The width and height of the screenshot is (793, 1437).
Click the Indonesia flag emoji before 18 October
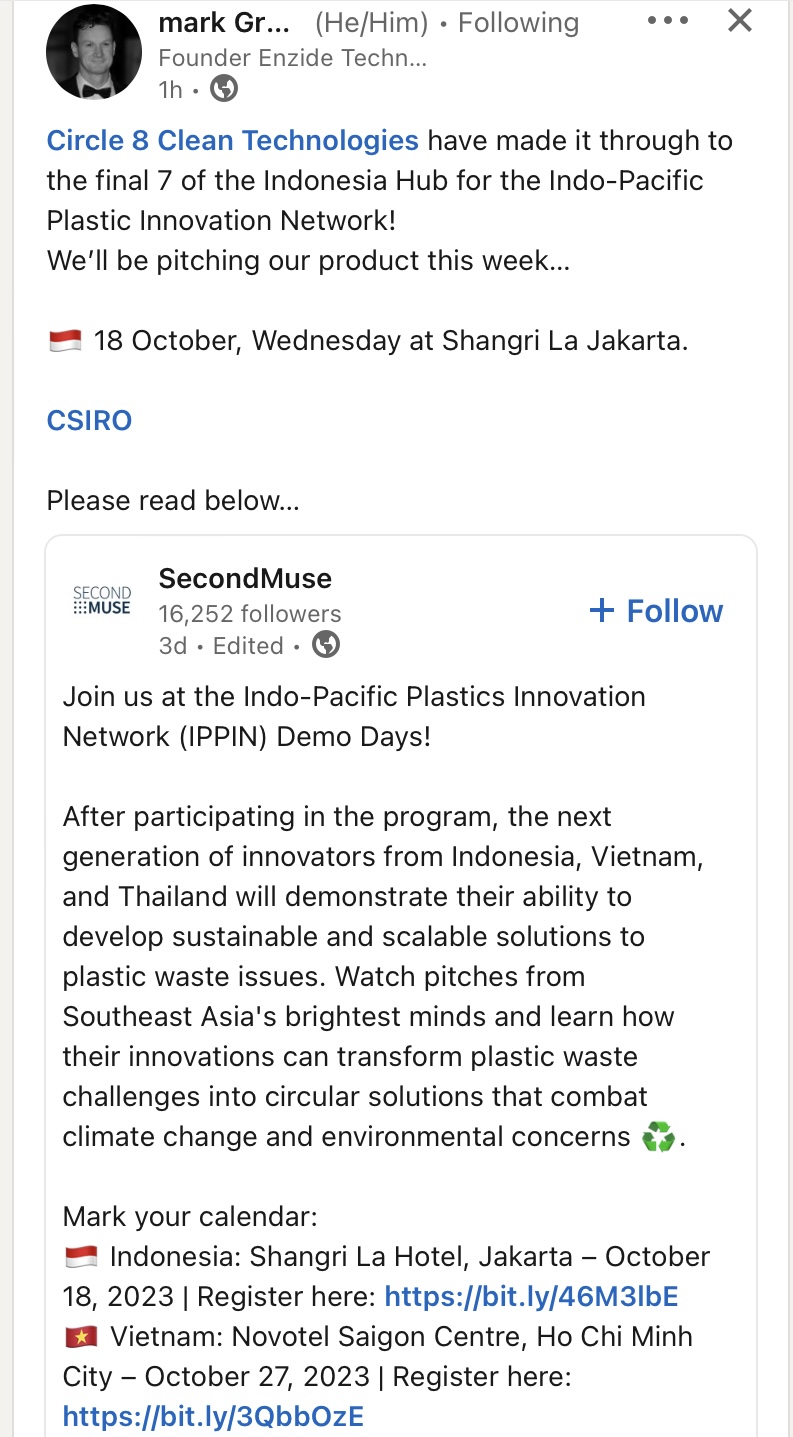click(64, 341)
